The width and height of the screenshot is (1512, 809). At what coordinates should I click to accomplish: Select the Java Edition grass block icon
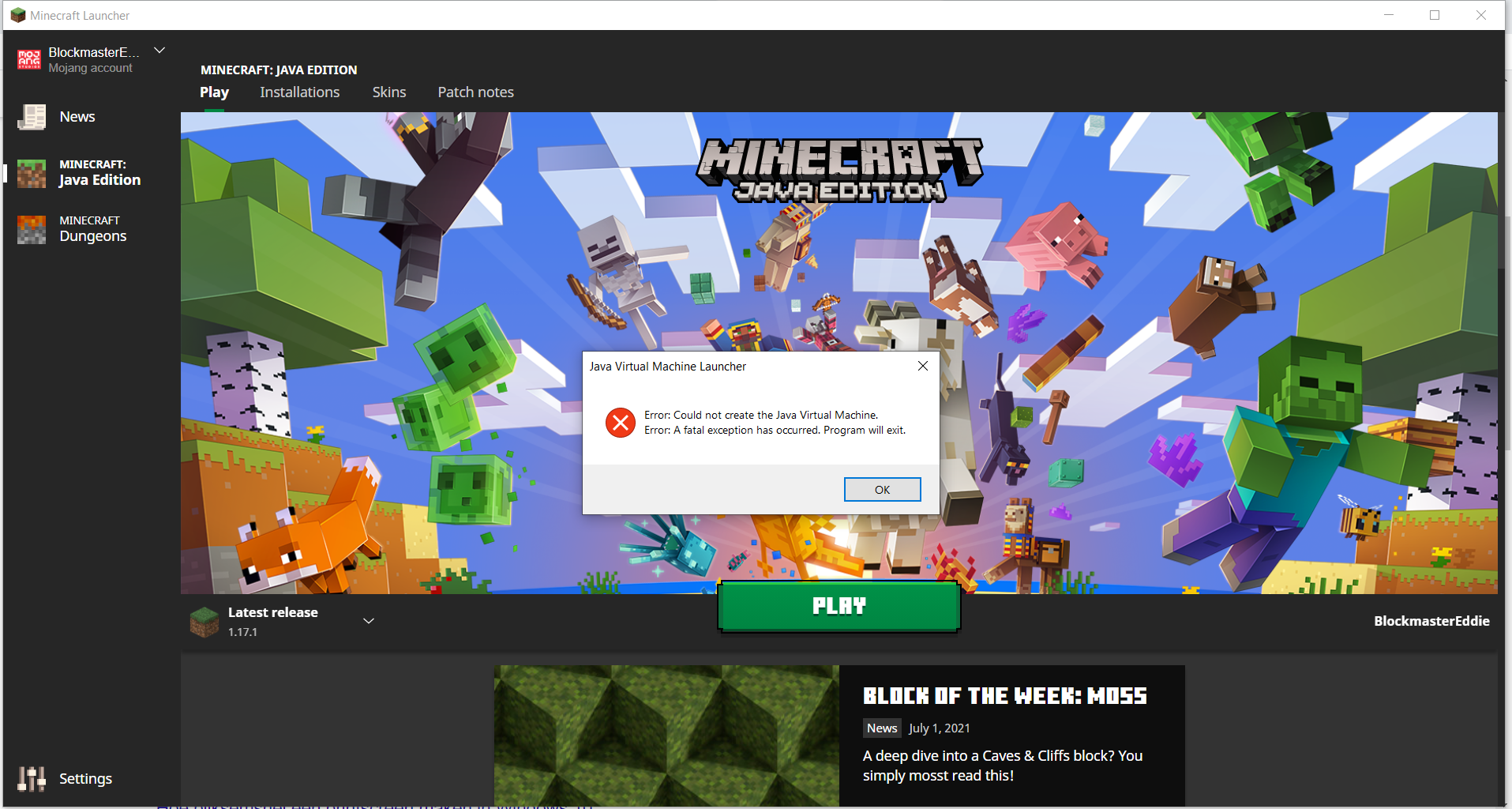coord(32,173)
